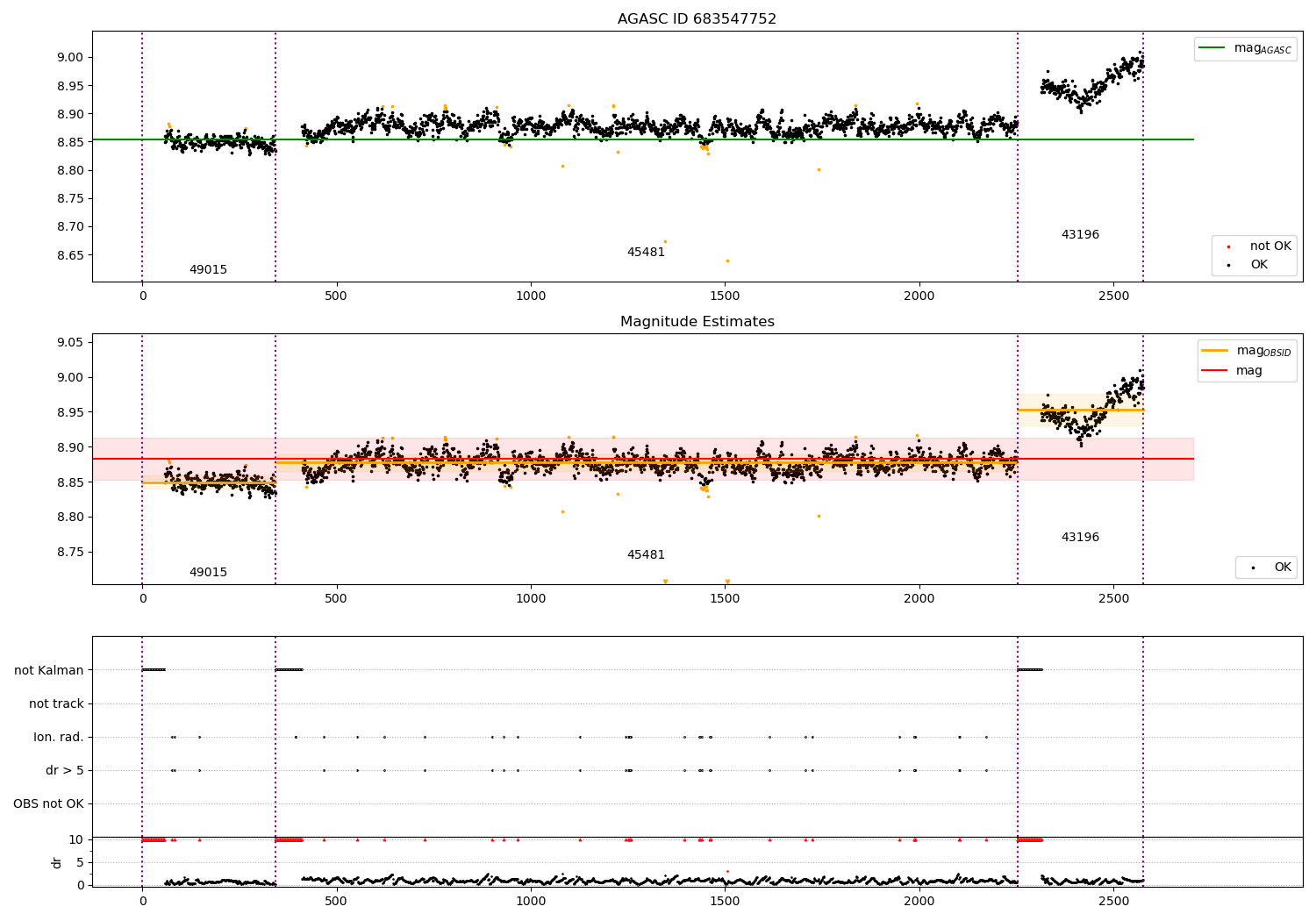Click the rotated "dr" axis label
The image size is (1316, 921).
tap(57, 862)
